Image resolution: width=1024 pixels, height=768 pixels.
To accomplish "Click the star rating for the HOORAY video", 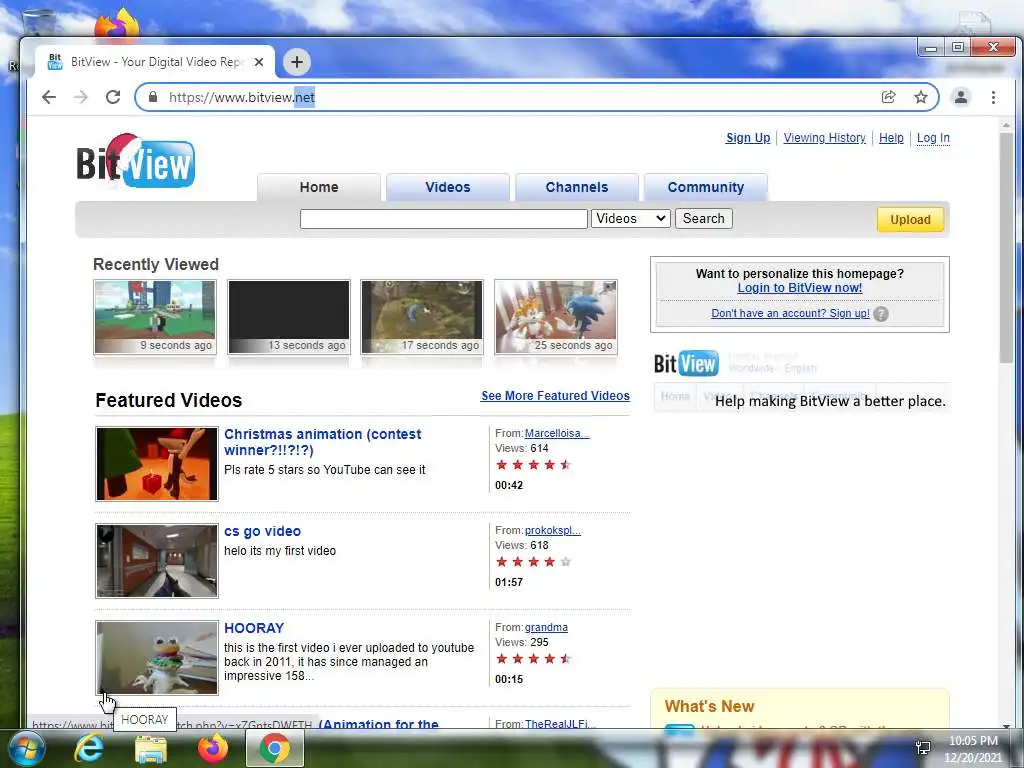I will (x=534, y=659).
